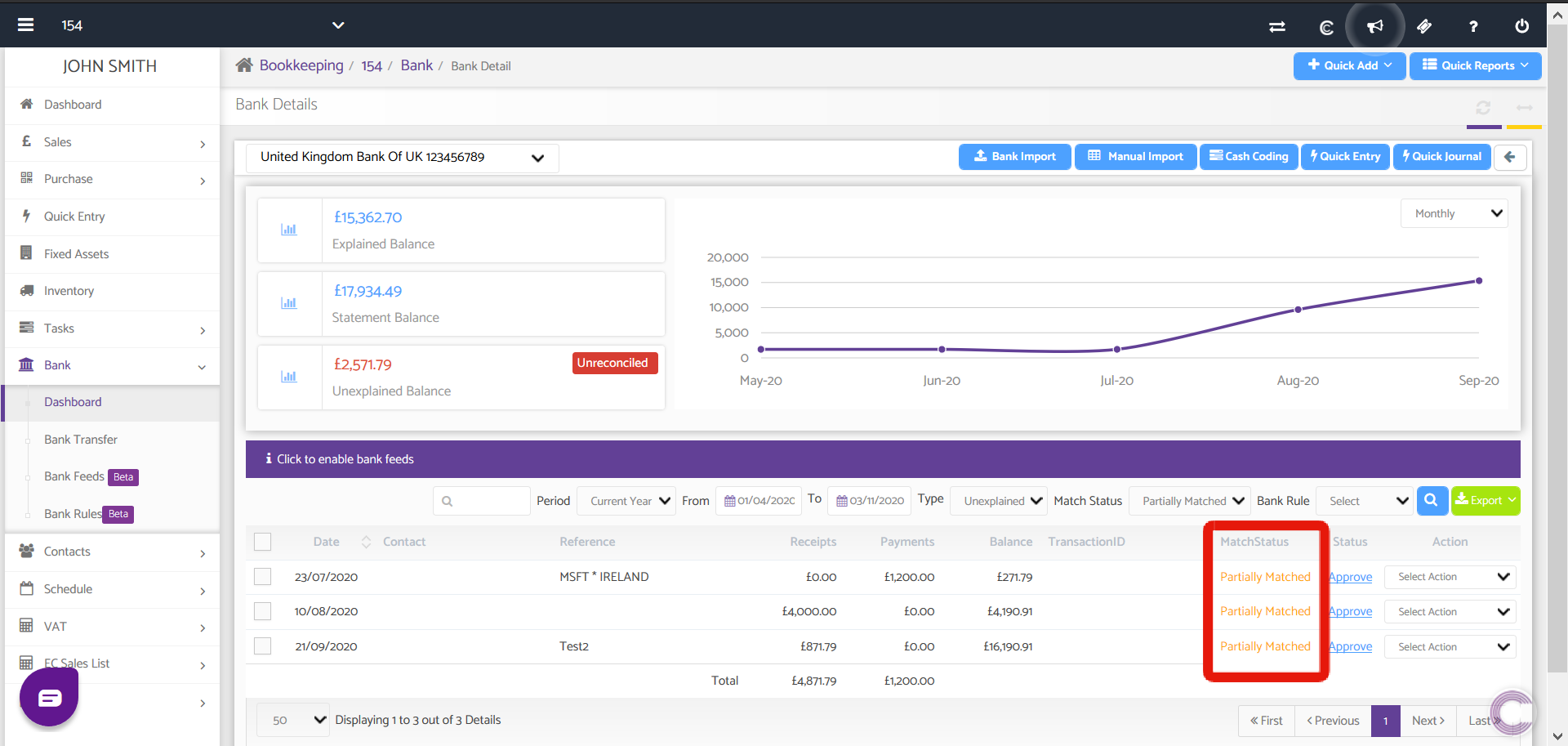Image resolution: width=1568 pixels, height=746 pixels.
Task: Click the horizontal expand arrows icon
Action: [x=1524, y=108]
